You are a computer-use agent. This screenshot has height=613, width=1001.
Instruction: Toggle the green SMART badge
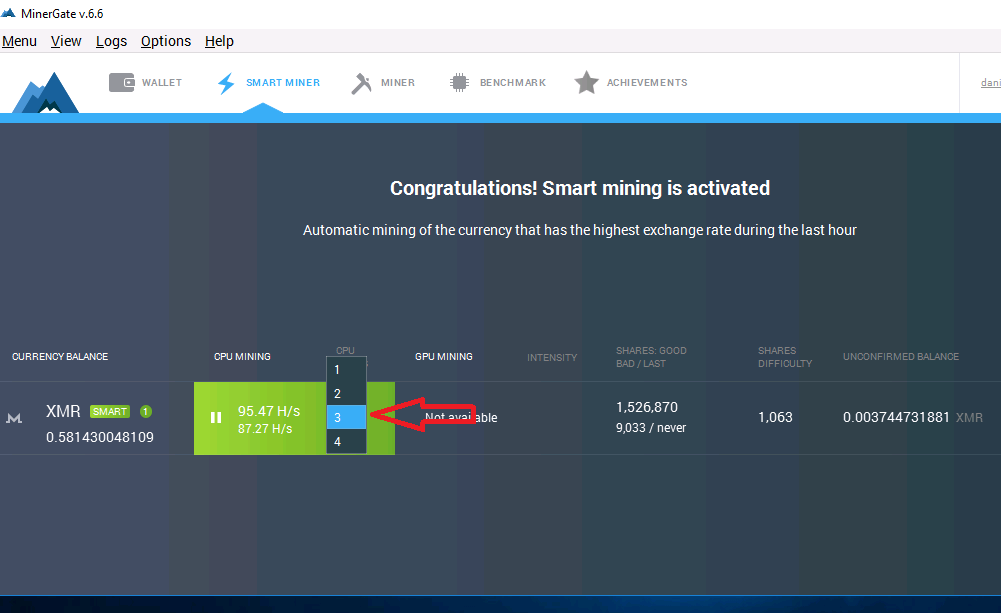point(110,411)
